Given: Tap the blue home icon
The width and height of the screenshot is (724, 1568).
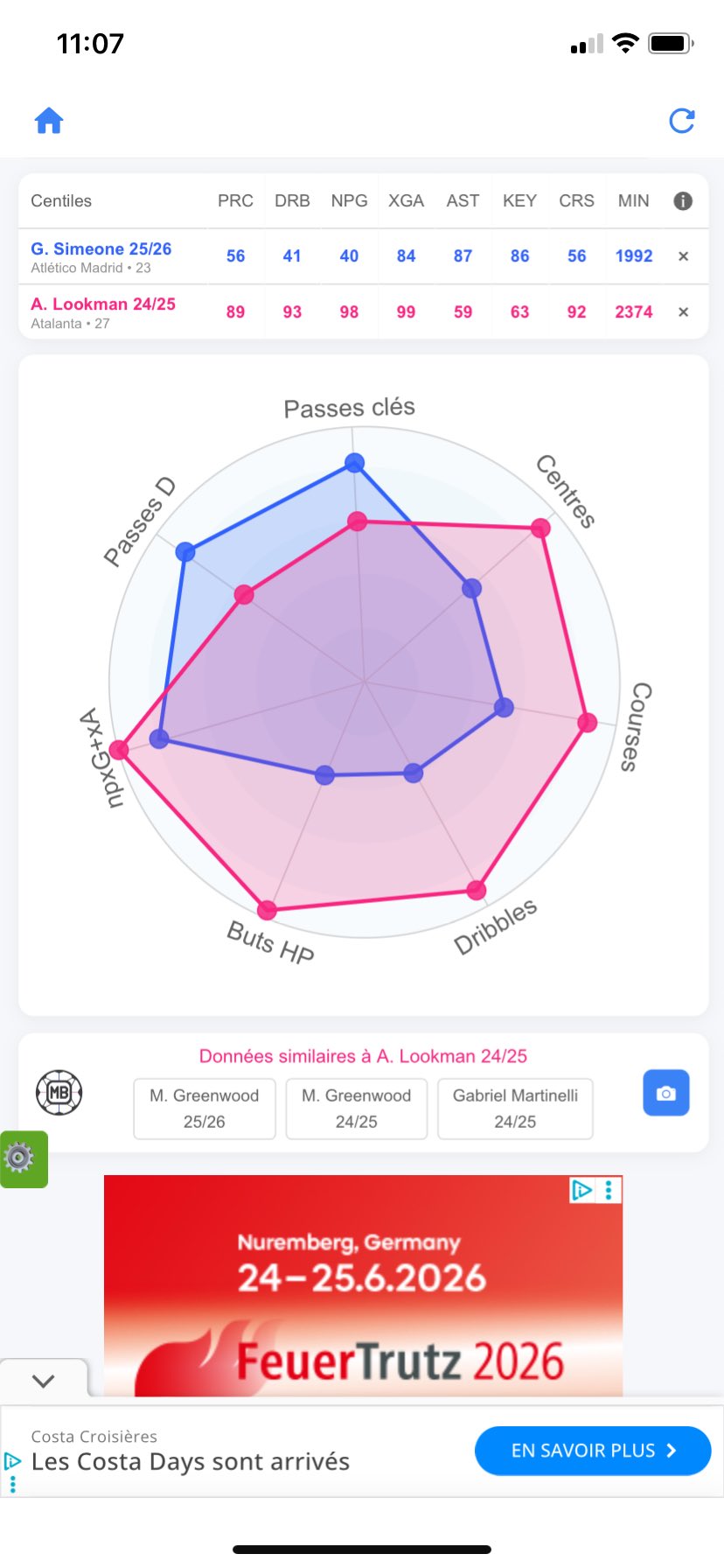Looking at the screenshot, I should coord(49,121).
